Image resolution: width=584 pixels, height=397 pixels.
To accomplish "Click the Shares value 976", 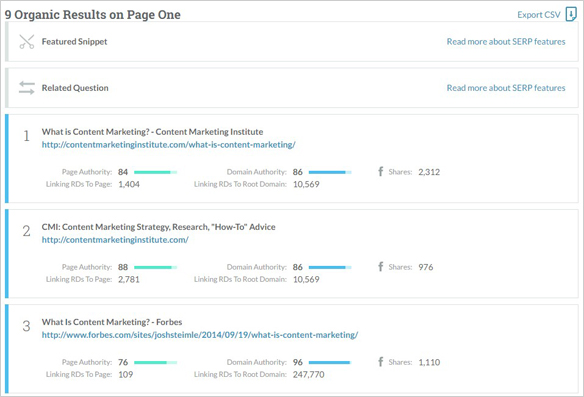I will [x=426, y=267].
